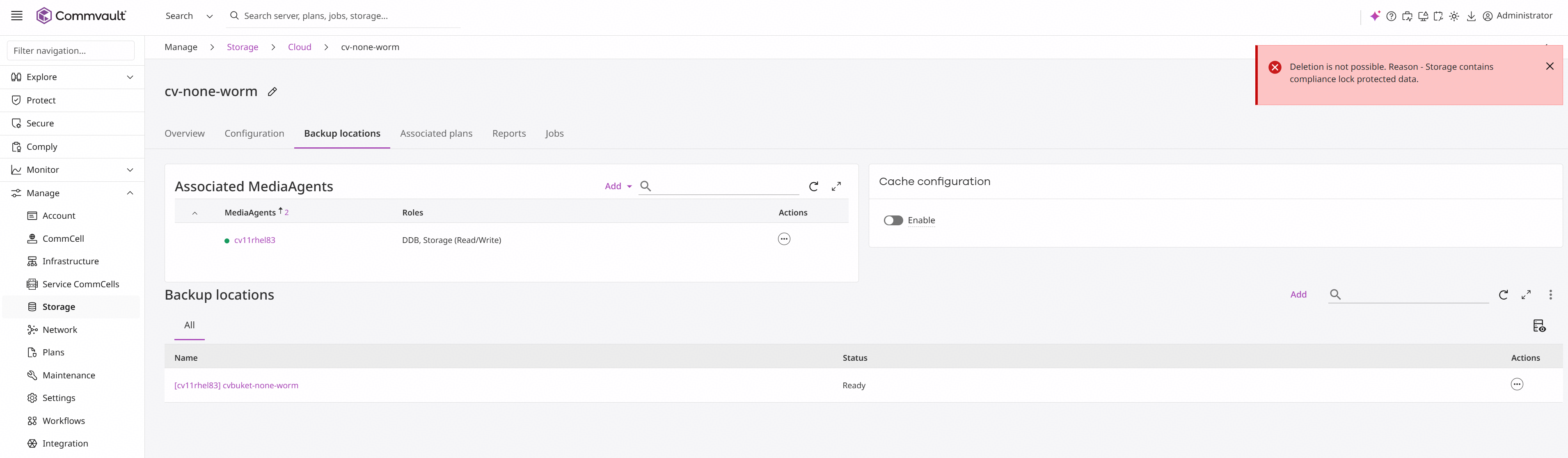Focus the Filter navigation input
Image resolution: width=1568 pixels, height=458 pixels.
71,50
